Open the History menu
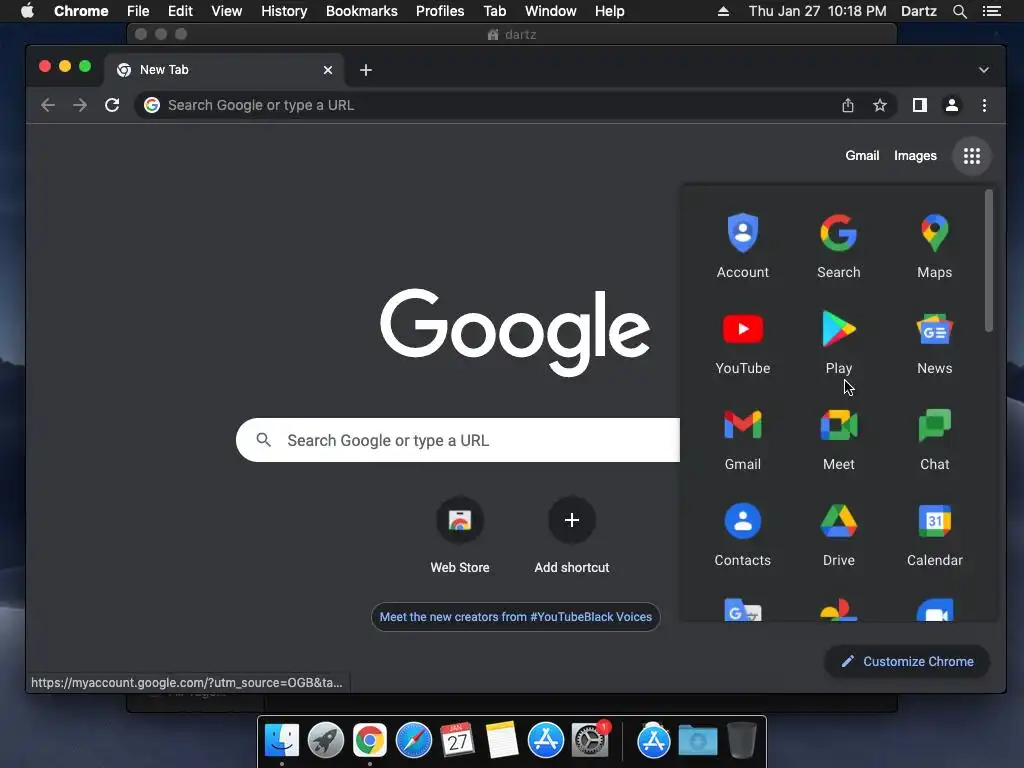 (283, 11)
